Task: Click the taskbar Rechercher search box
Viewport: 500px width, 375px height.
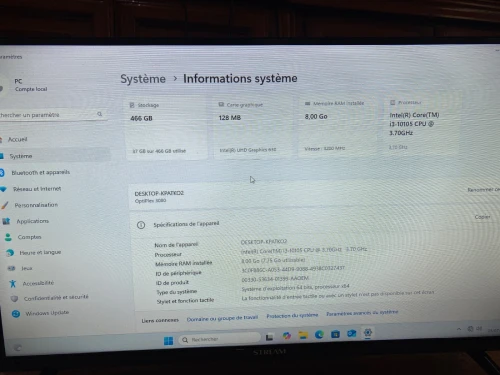Action: 219,339
